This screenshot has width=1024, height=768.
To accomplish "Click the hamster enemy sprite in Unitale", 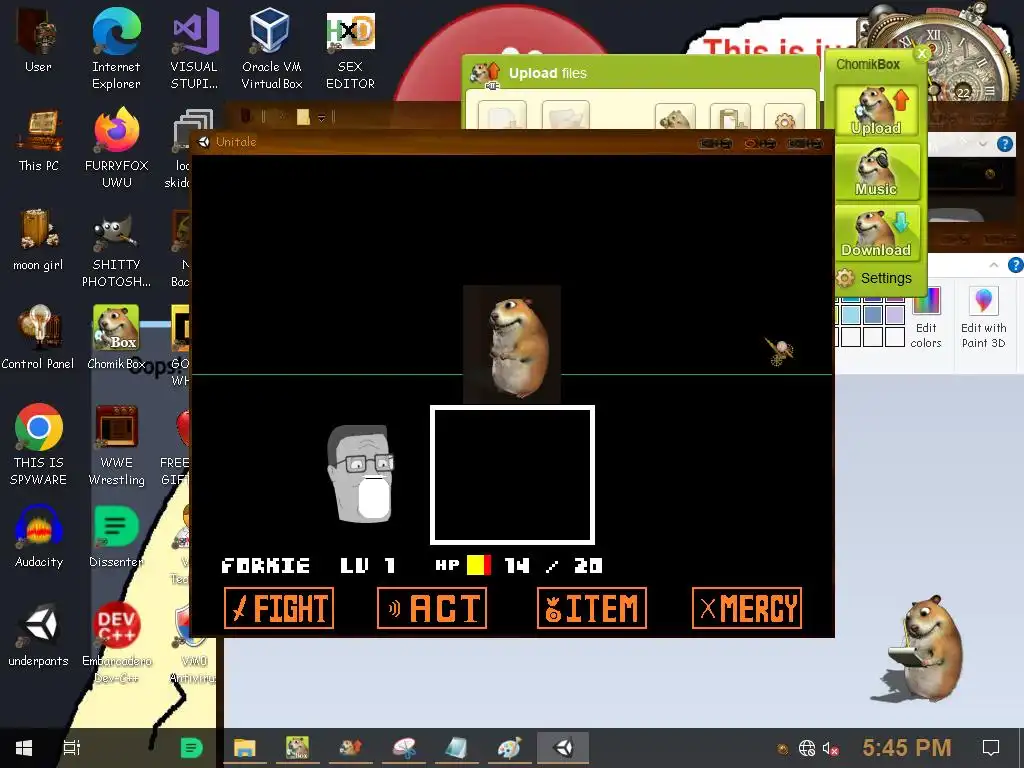I will pos(512,344).
